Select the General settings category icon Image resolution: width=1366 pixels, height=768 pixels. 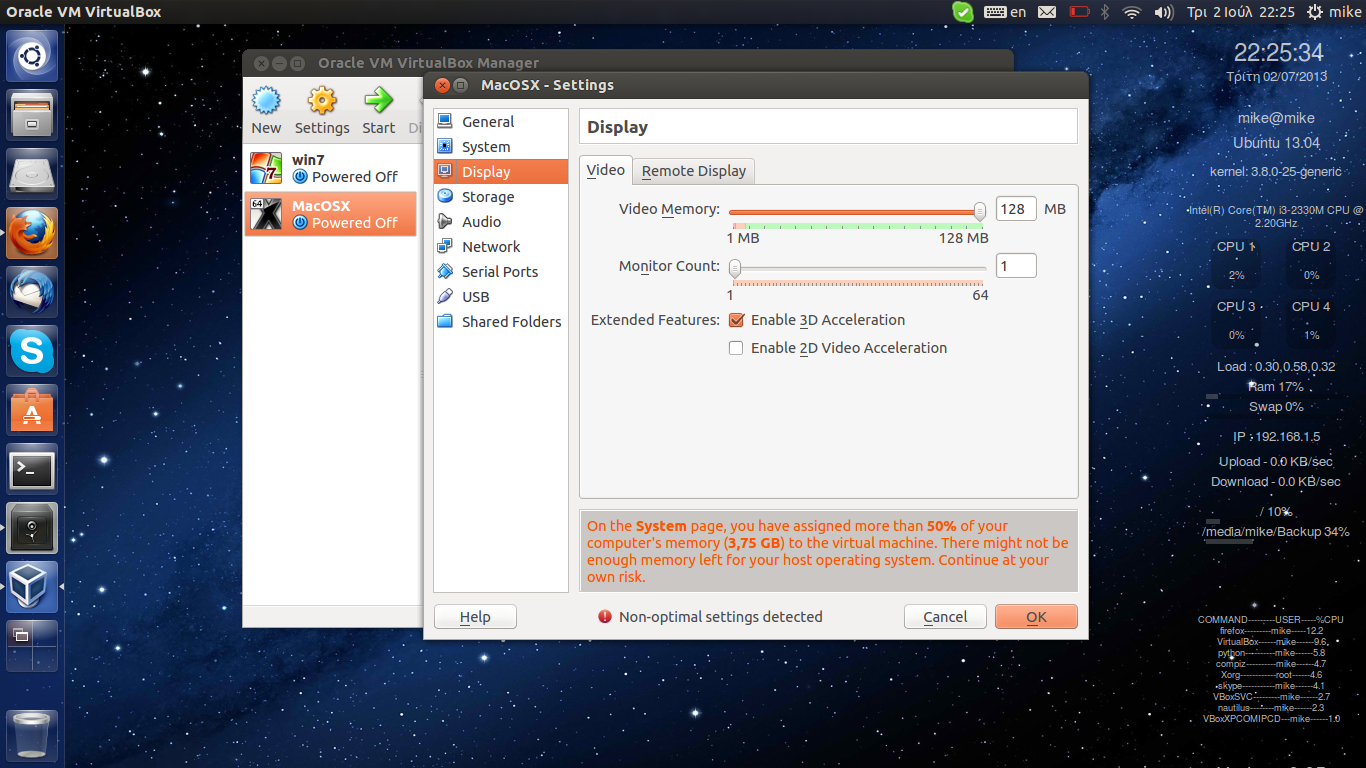coord(445,122)
